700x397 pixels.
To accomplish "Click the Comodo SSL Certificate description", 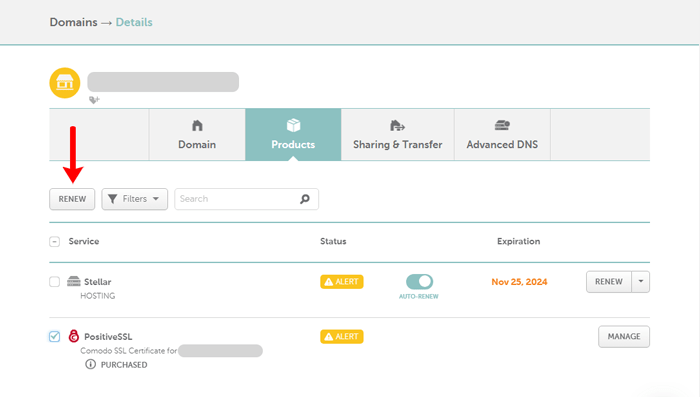I will click(x=129, y=351).
